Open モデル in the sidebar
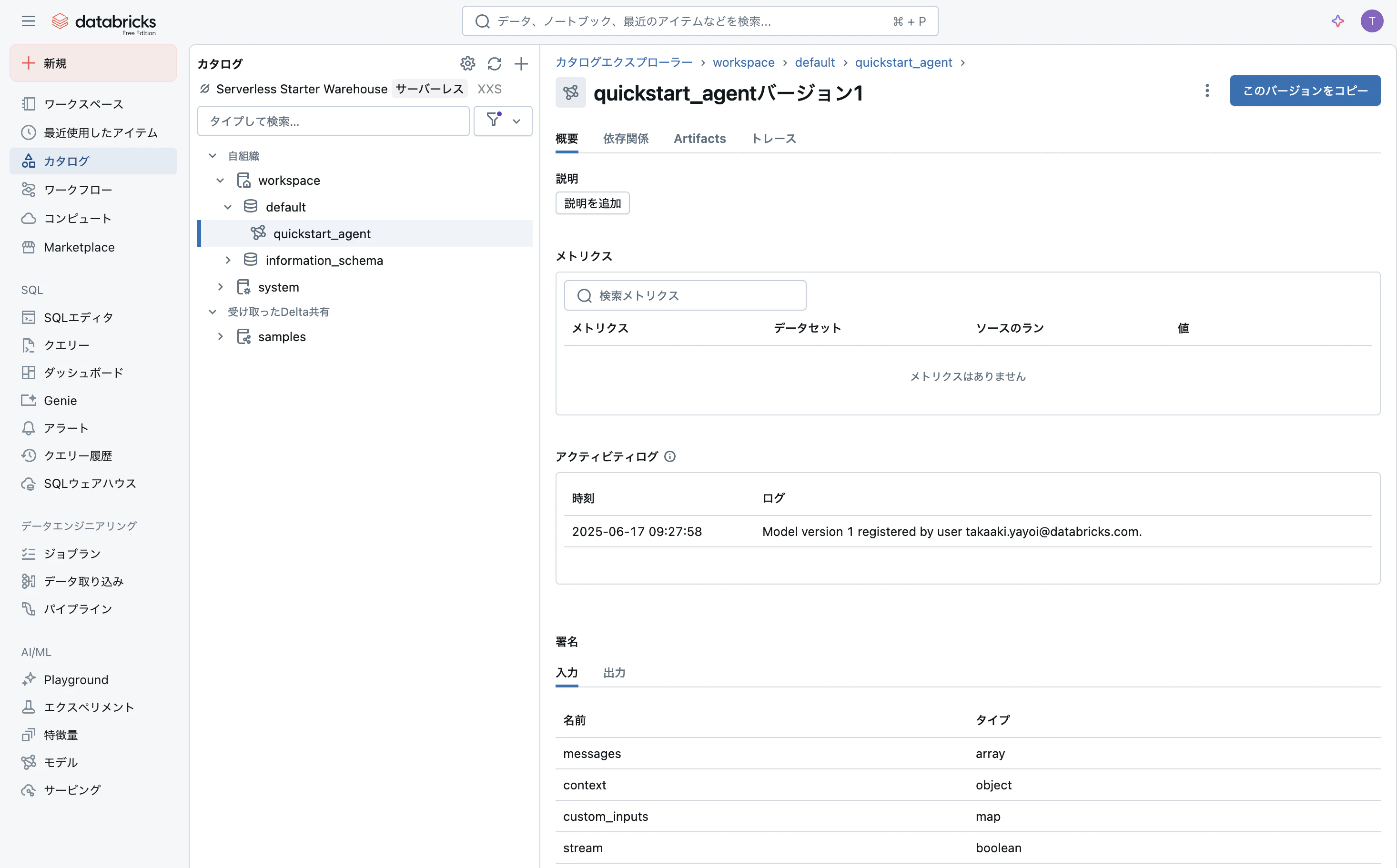The image size is (1397, 868). pyautogui.click(x=93, y=762)
